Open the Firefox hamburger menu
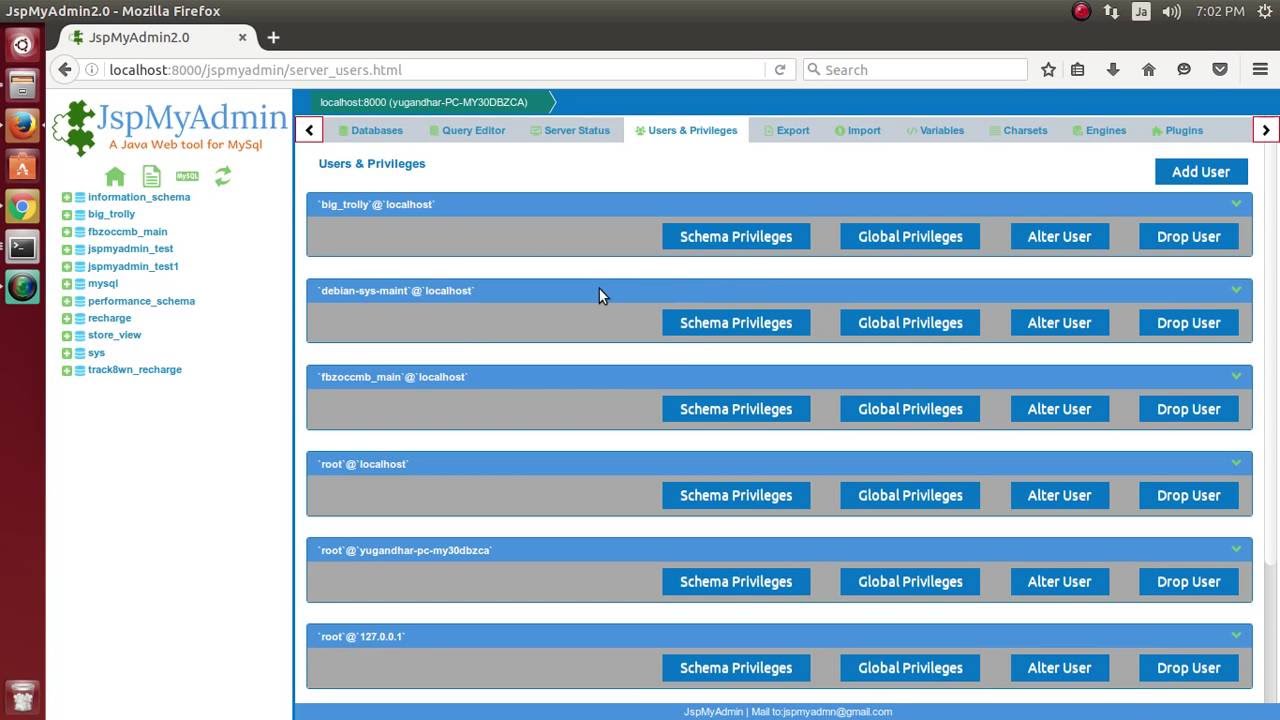1280x720 pixels. [x=1260, y=70]
